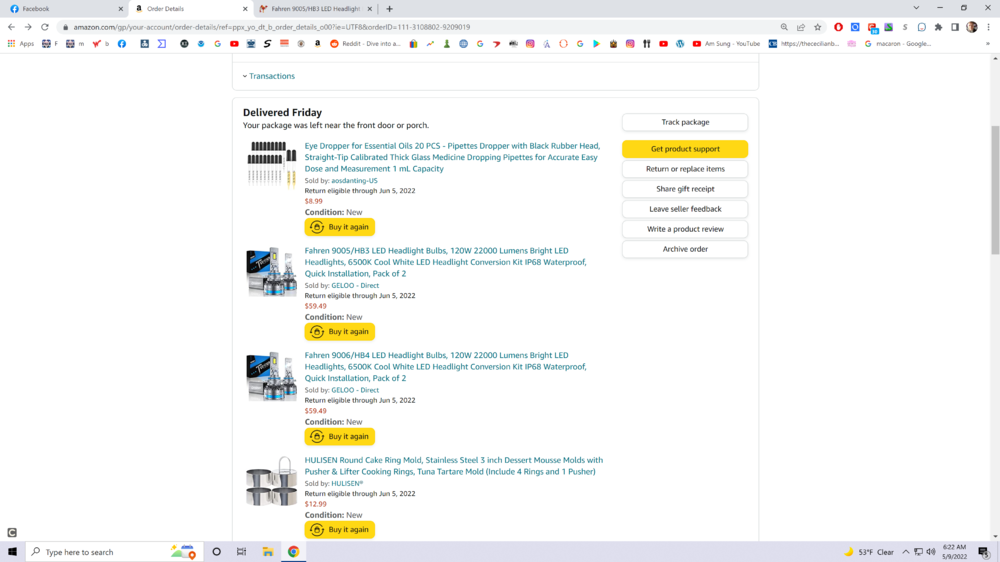
Task: Click the zoom magnifier icon in address bar
Action: tap(784, 27)
